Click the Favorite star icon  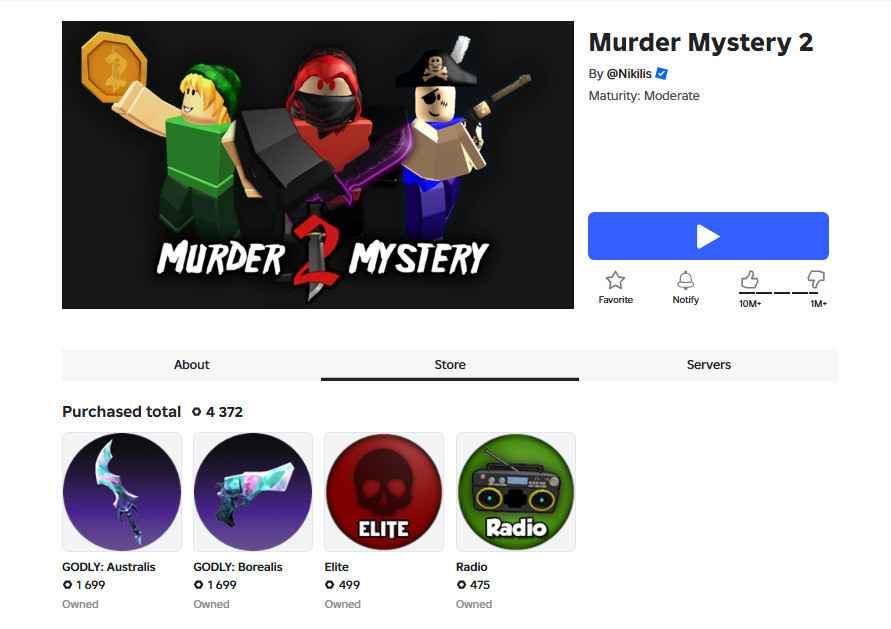point(615,280)
